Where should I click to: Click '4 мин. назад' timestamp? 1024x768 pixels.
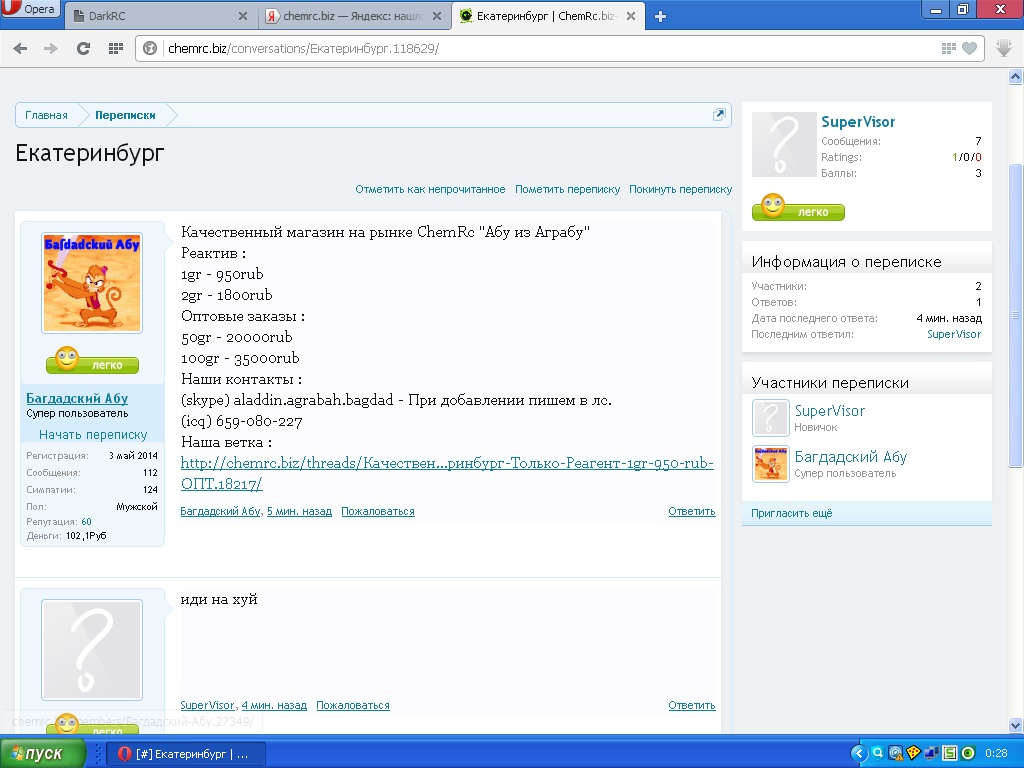click(x=274, y=705)
